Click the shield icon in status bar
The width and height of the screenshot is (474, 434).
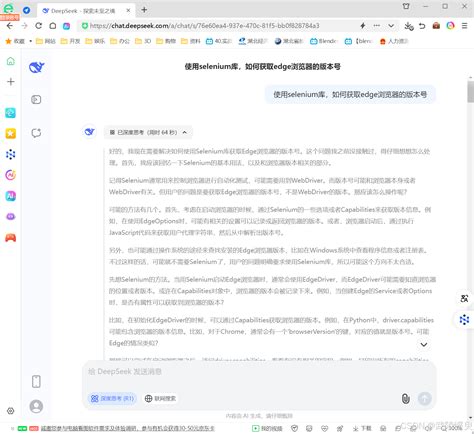pyautogui.click(x=294, y=428)
